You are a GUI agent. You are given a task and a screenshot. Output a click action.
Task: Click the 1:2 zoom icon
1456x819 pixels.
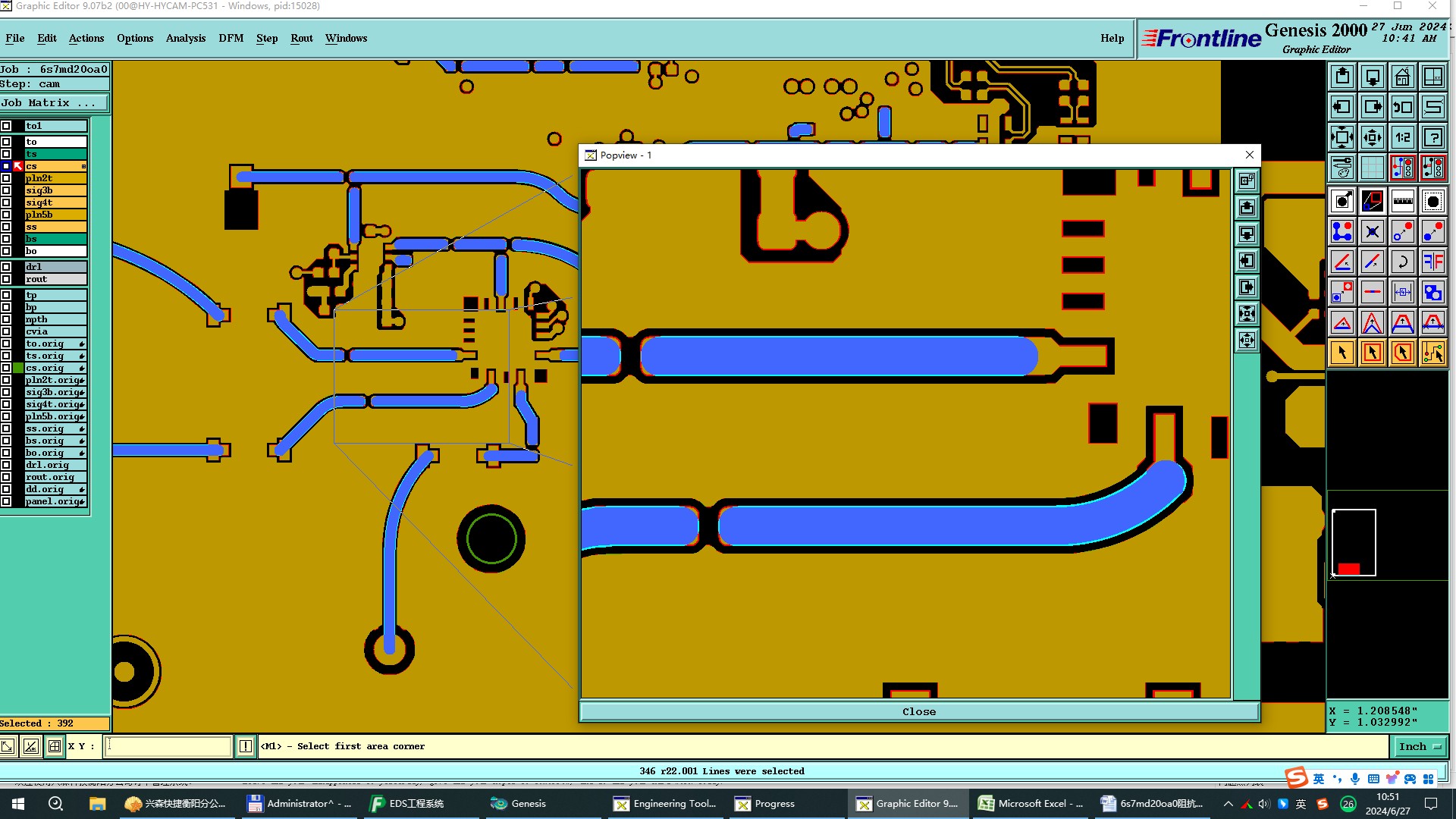point(1402,137)
